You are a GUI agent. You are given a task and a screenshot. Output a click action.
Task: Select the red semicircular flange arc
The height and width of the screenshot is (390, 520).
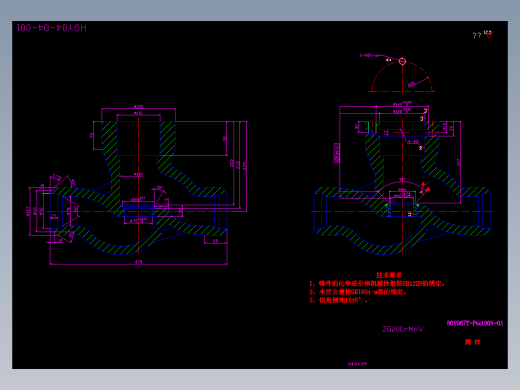click(402, 76)
